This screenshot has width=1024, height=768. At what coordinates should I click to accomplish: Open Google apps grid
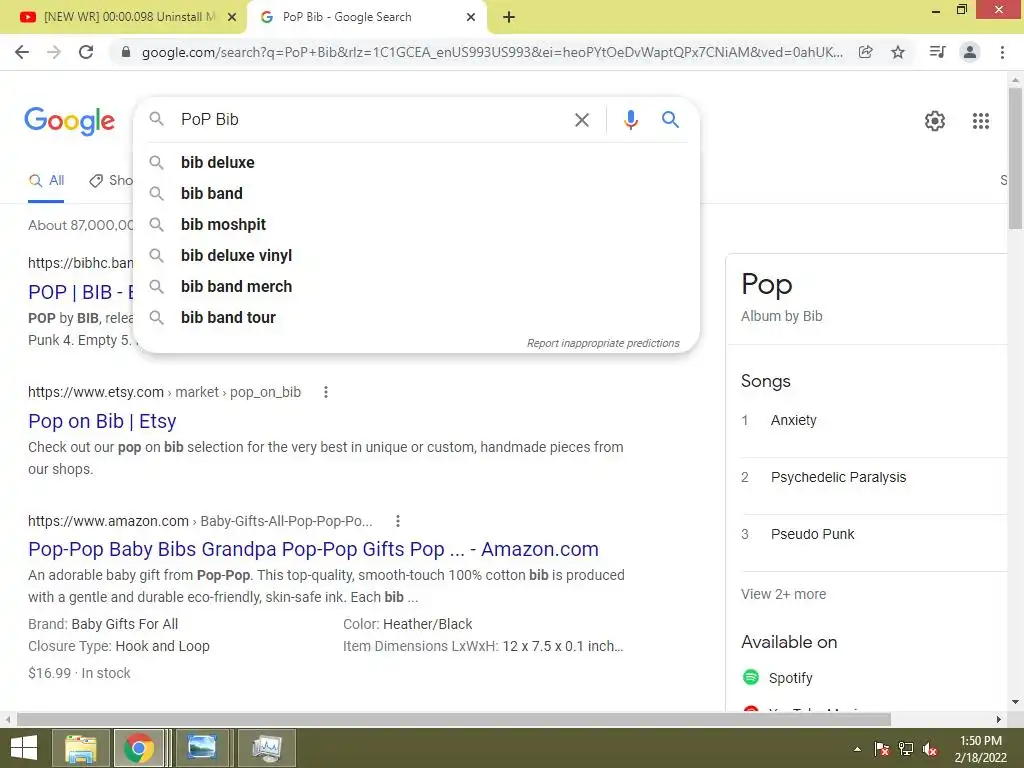point(980,121)
